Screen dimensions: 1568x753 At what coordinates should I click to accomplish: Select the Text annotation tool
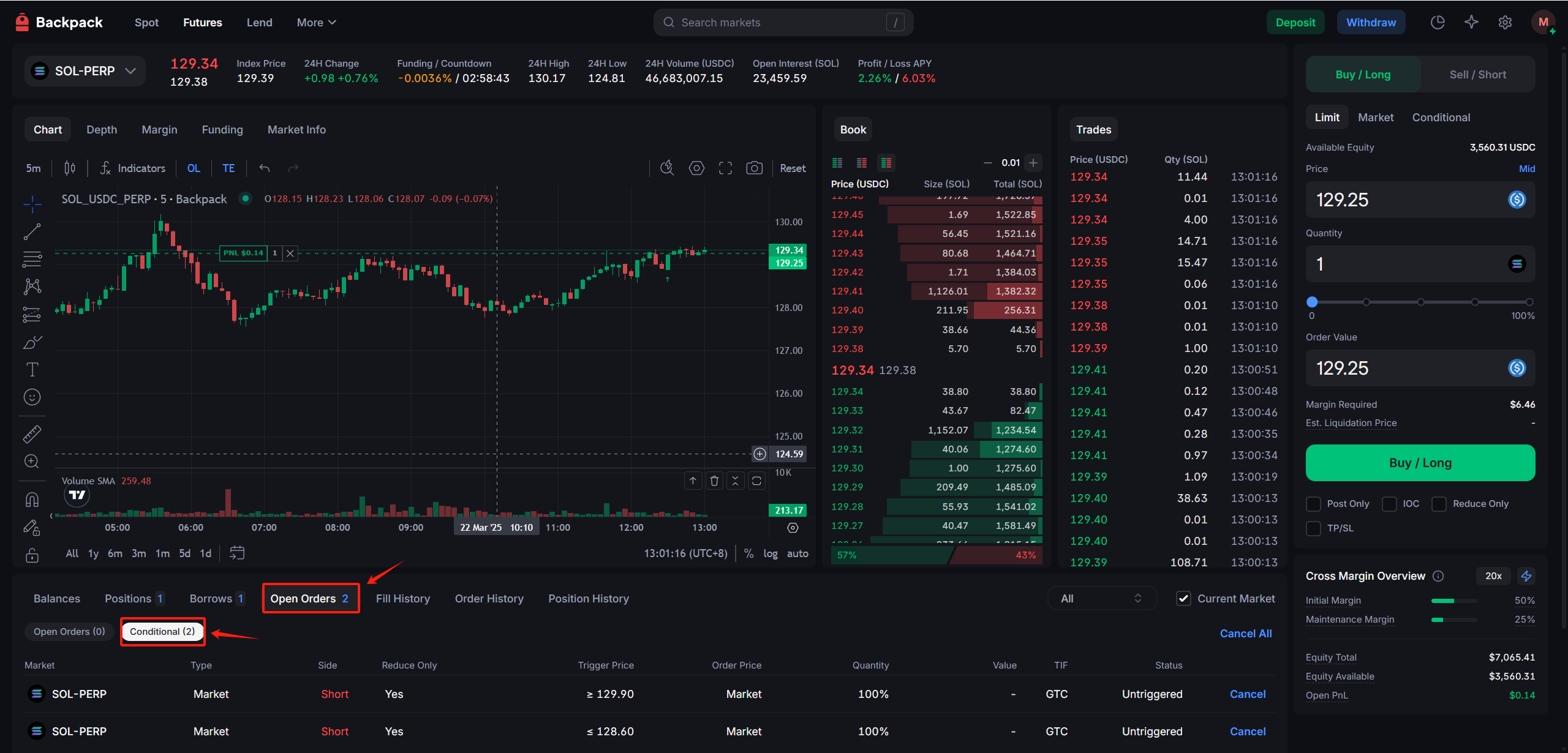click(32, 369)
